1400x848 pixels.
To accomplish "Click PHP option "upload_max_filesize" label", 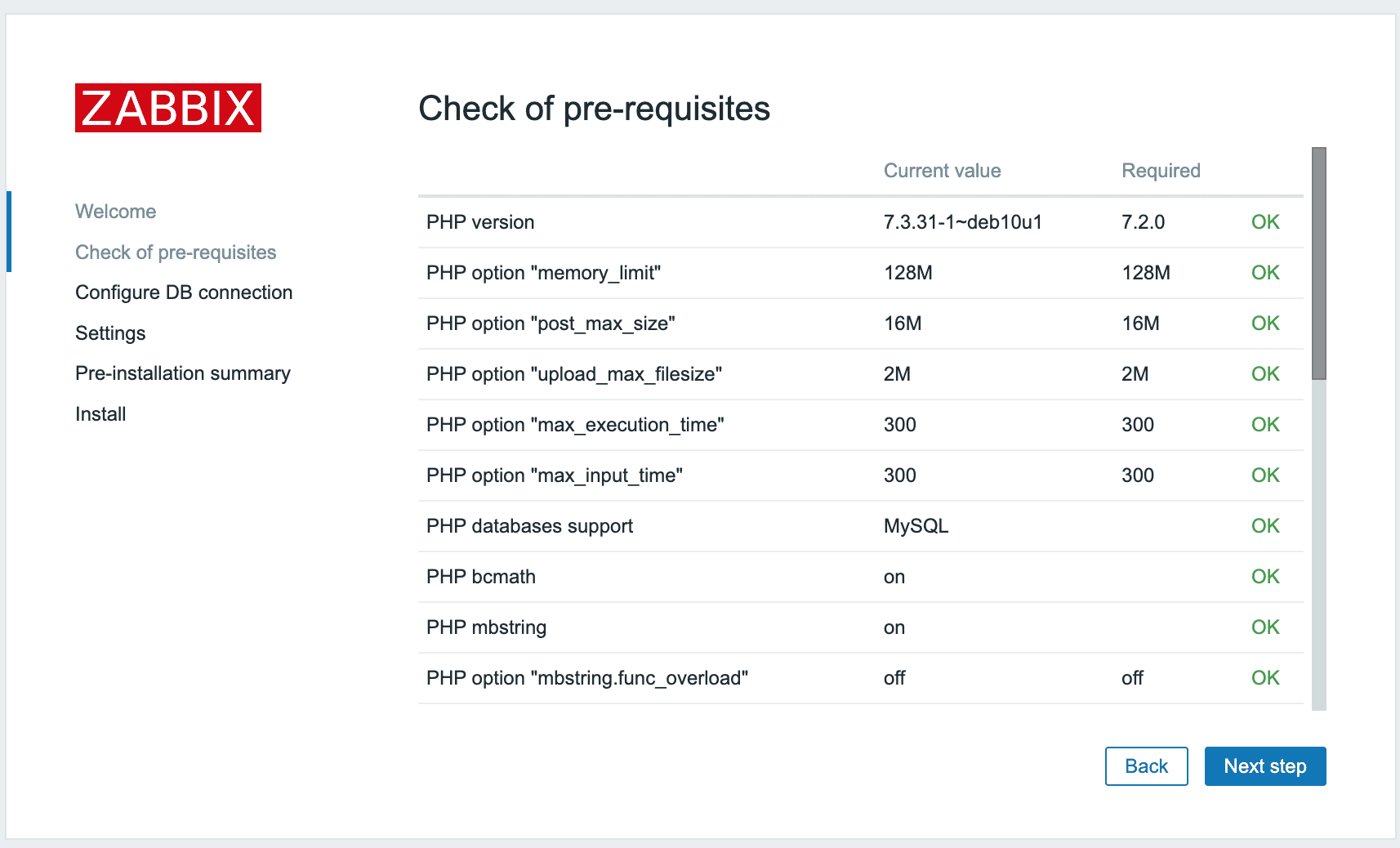I will 574,374.
